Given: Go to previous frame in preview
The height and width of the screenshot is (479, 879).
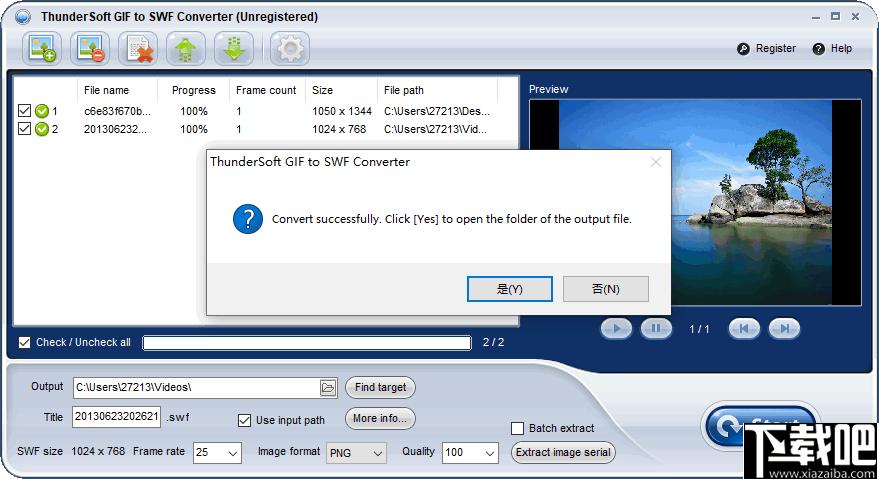Looking at the screenshot, I should [x=744, y=329].
